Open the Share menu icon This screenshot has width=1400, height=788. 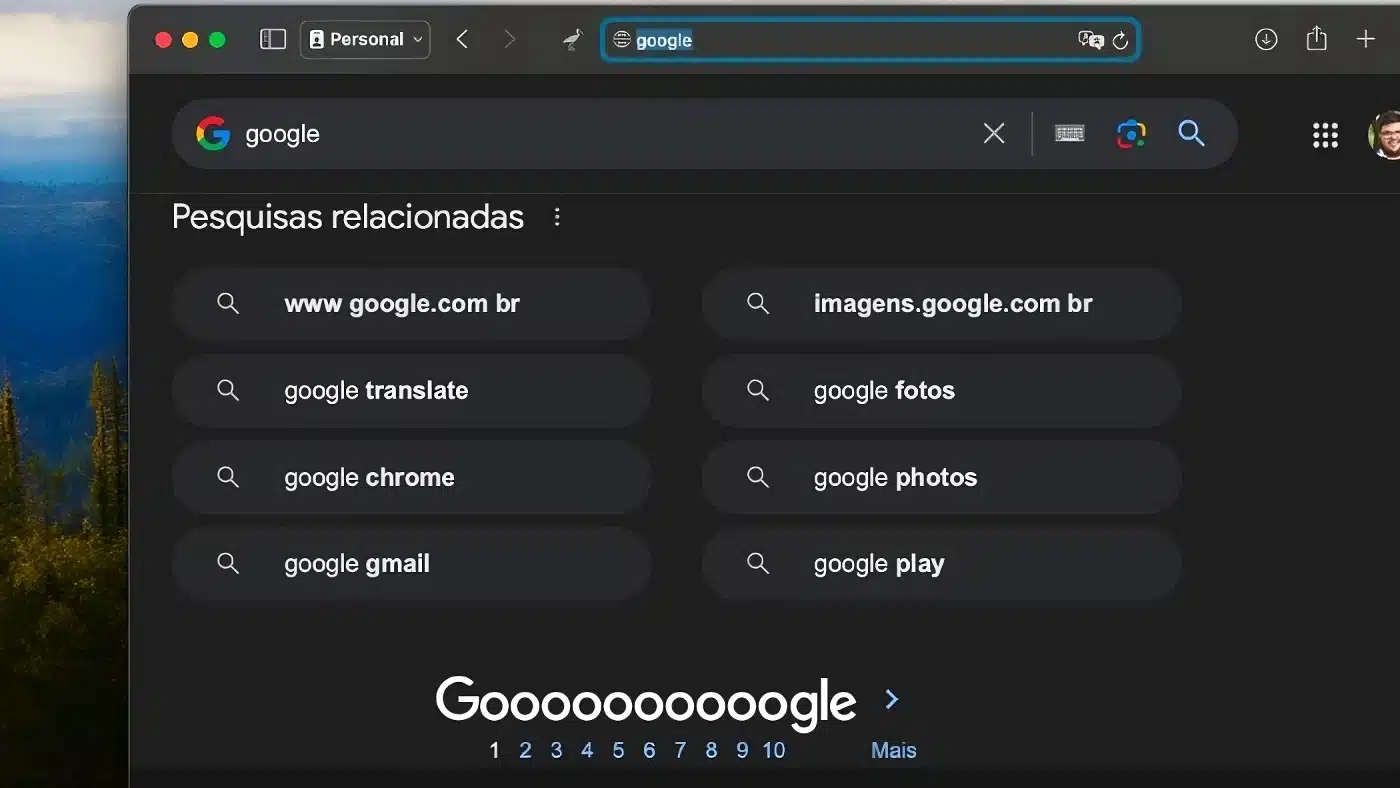[x=1317, y=39]
